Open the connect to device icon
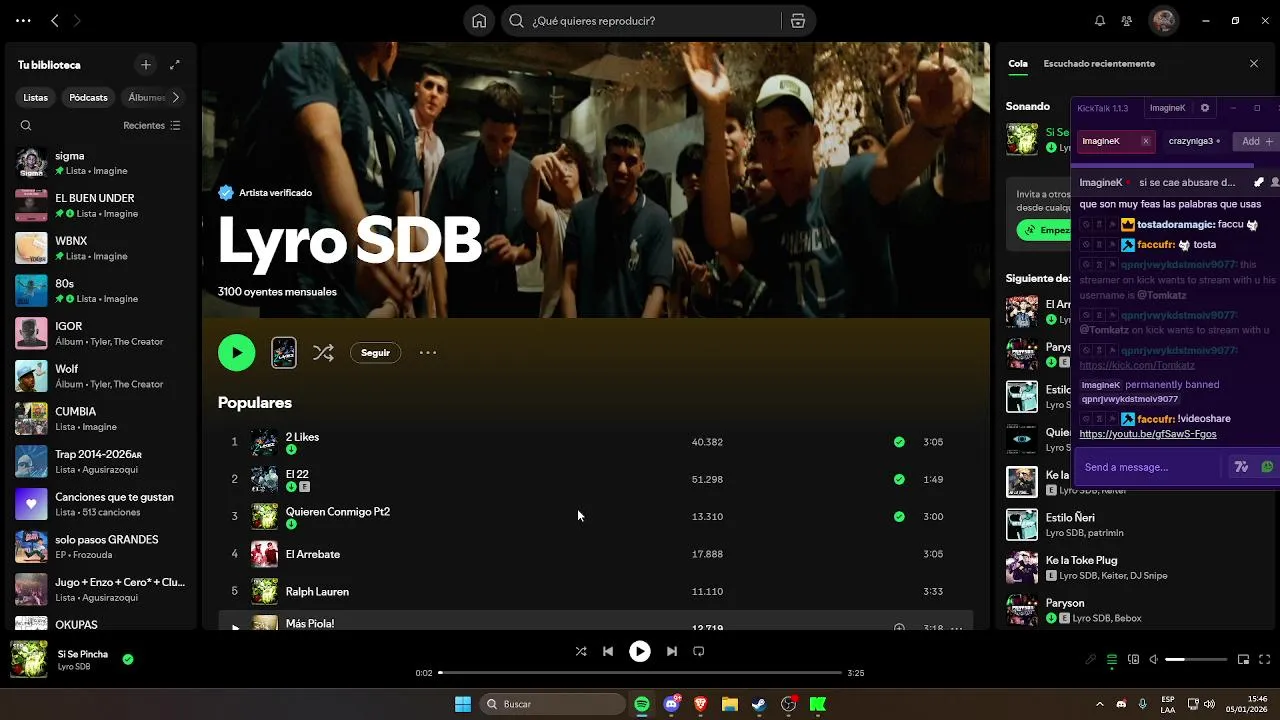The height and width of the screenshot is (720, 1280). [x=1133, y=660]
